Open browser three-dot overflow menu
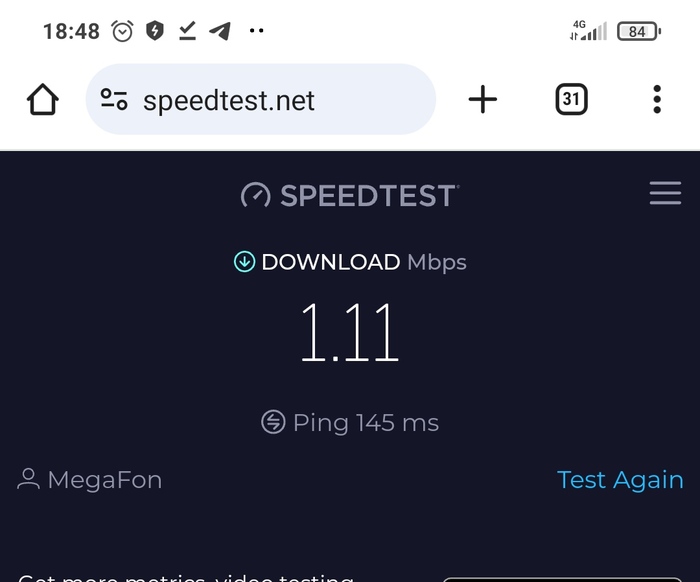 pyautogui.click(x=657, y=99)
